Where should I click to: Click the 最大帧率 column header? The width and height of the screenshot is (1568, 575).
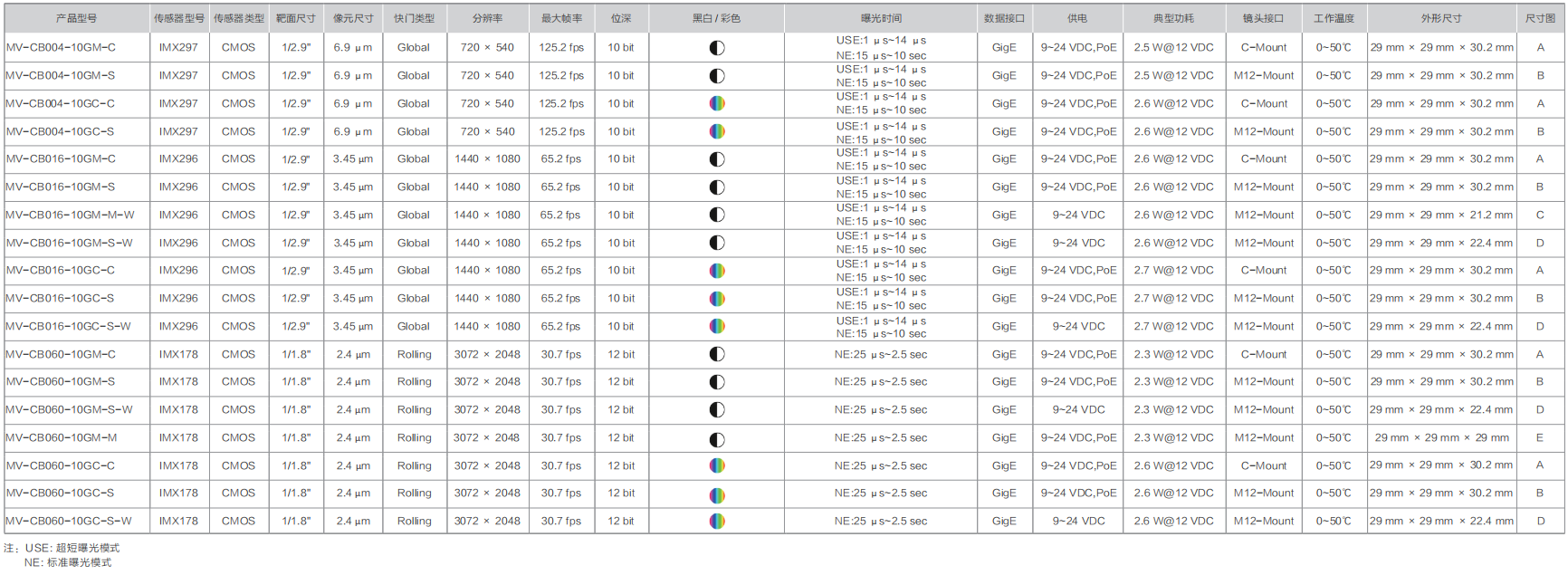tap(561, 18)
